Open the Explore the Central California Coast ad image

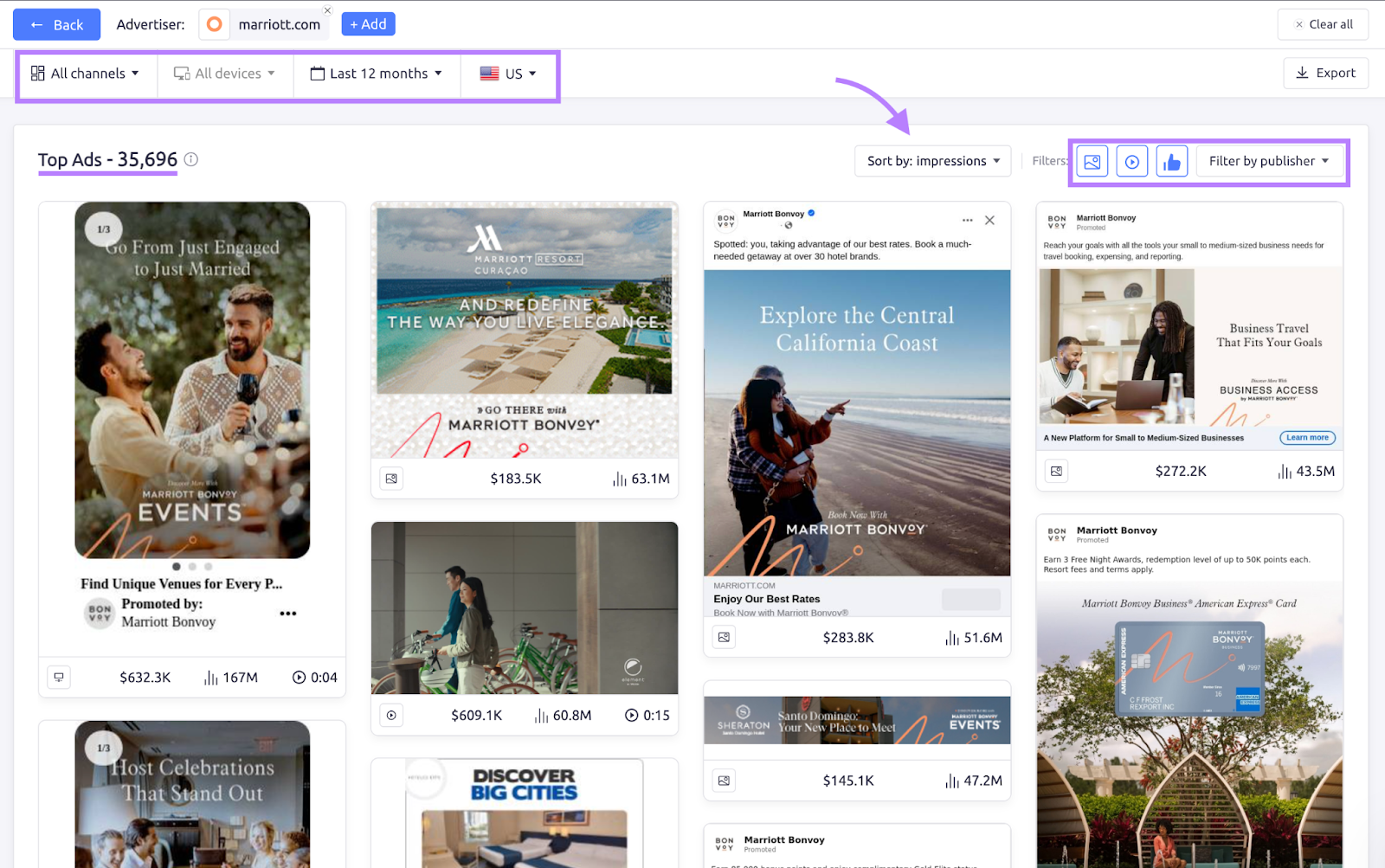(856, 422)
